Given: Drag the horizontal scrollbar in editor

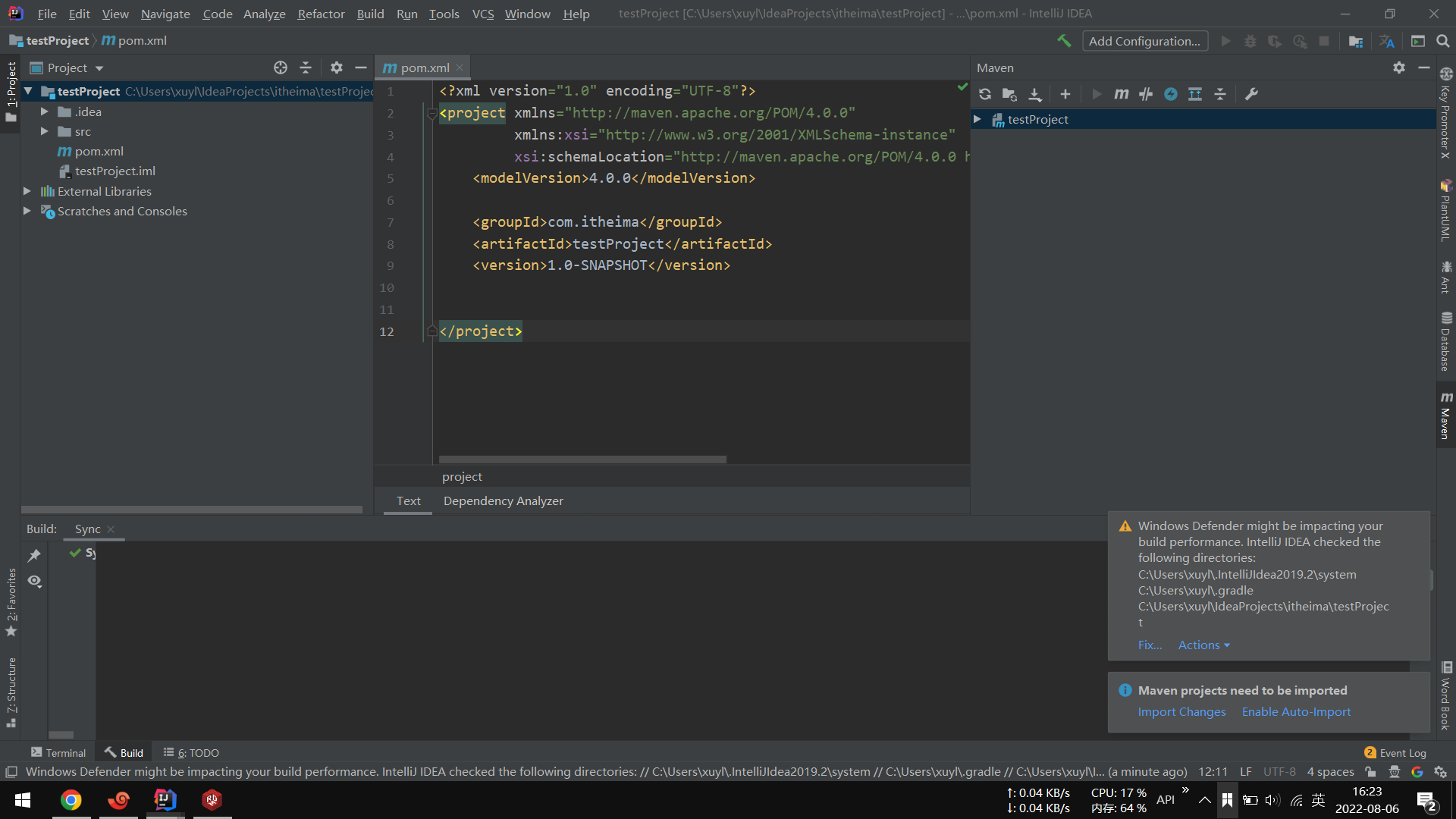Looking at the screenshot, I should 582,459.
